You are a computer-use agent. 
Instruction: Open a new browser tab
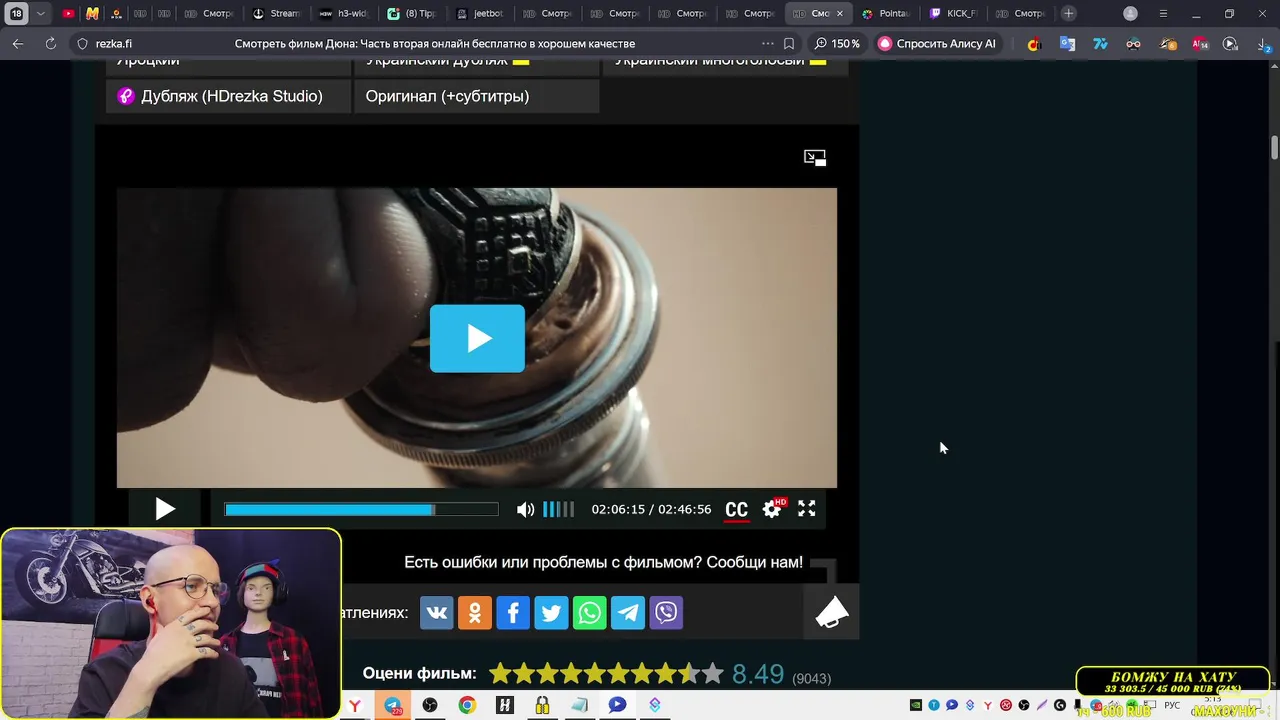click(1069, 14)
